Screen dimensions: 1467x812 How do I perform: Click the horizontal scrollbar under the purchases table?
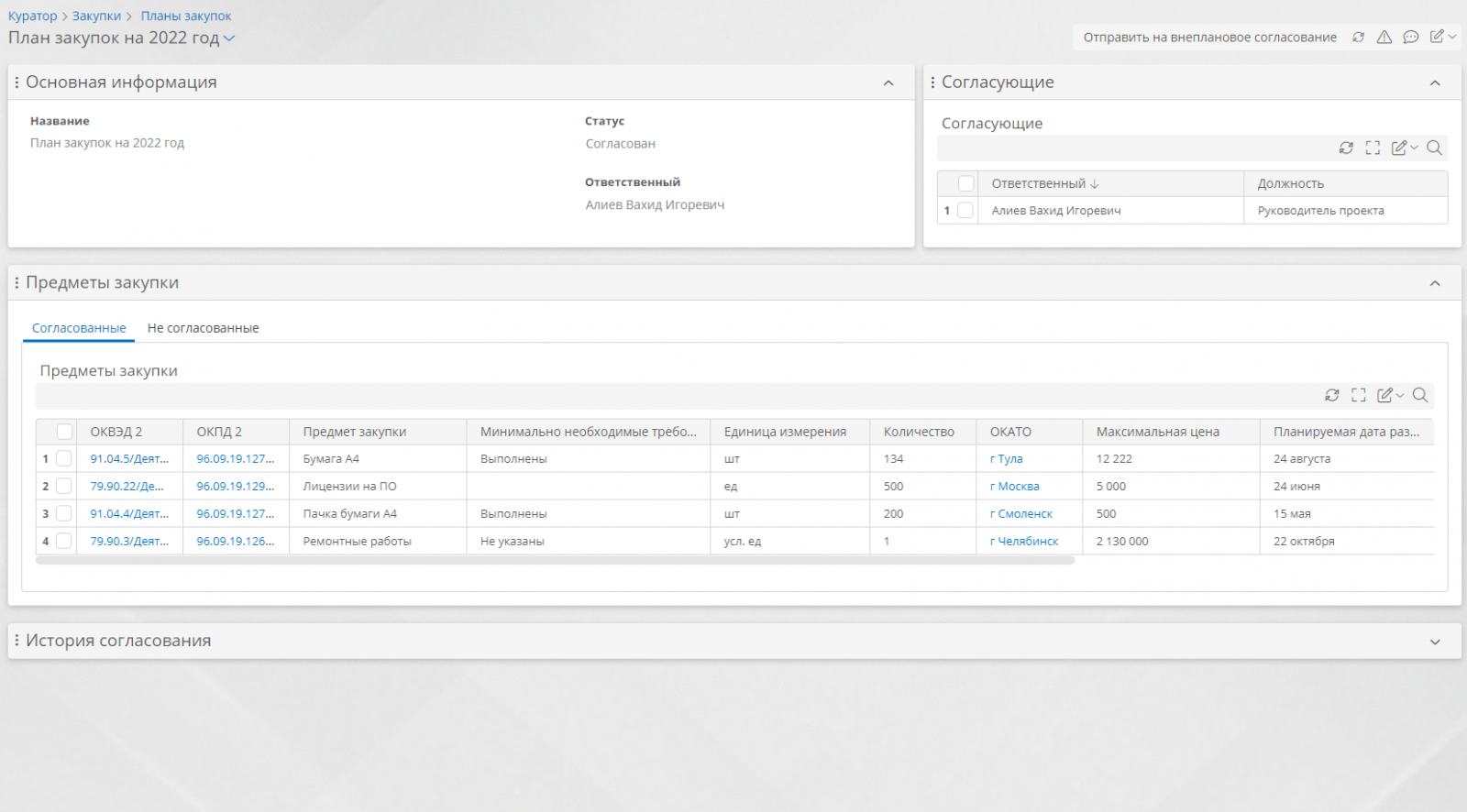tap(555, 560)
